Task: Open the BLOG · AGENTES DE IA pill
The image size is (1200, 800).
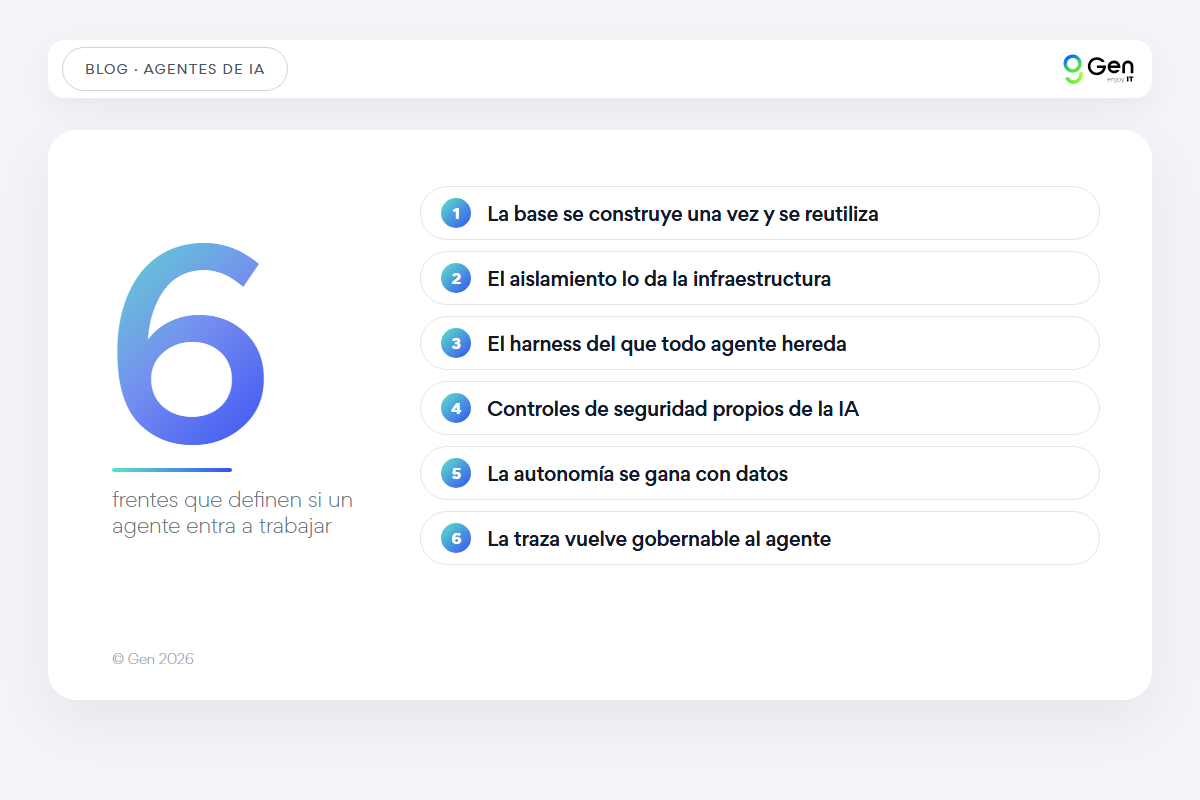Action: [x=175, y=69]
